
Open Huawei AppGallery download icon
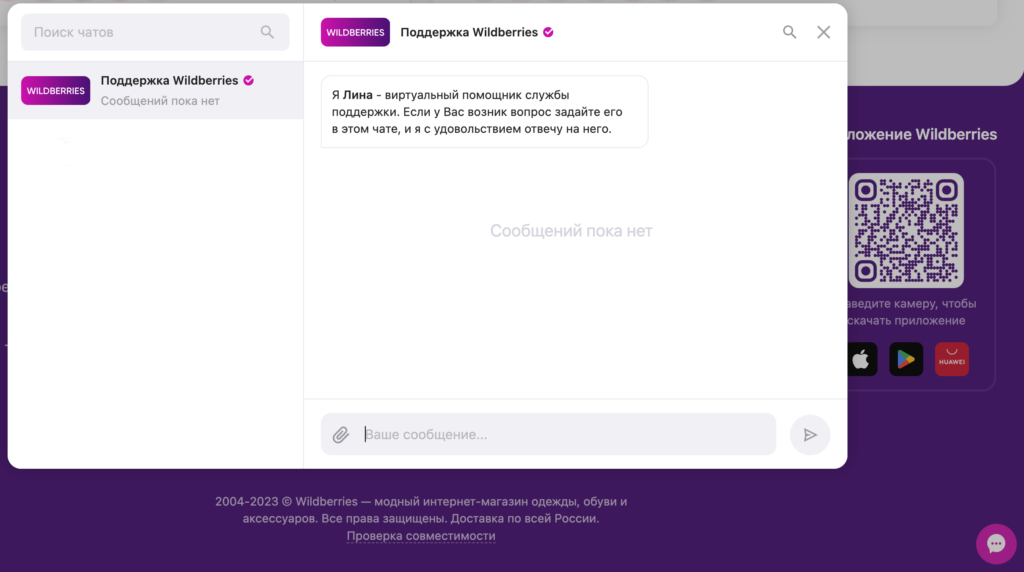(952, 359)
